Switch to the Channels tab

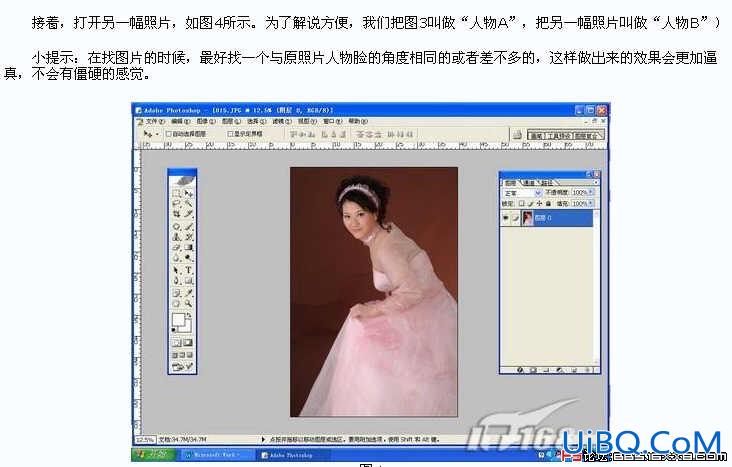point(529,183)
